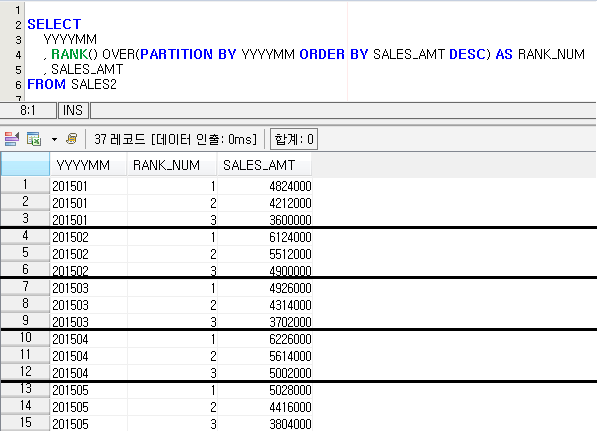The width and height of the screenshot is (597, 431).
Task: Click SALES_AMT cell 4926000
Action: (265, 288)
